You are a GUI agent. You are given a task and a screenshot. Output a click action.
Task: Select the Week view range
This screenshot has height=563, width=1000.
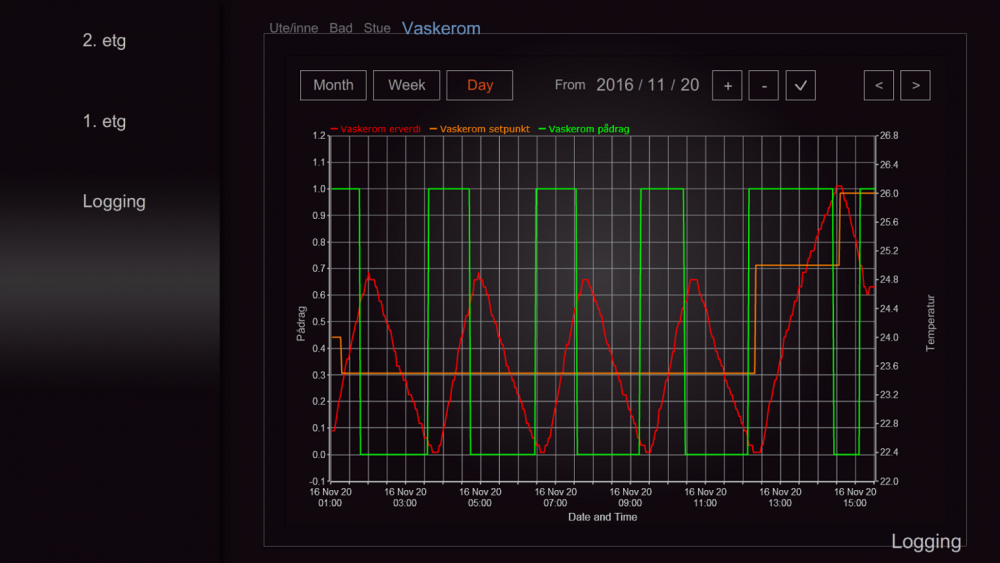click(406, 86)
